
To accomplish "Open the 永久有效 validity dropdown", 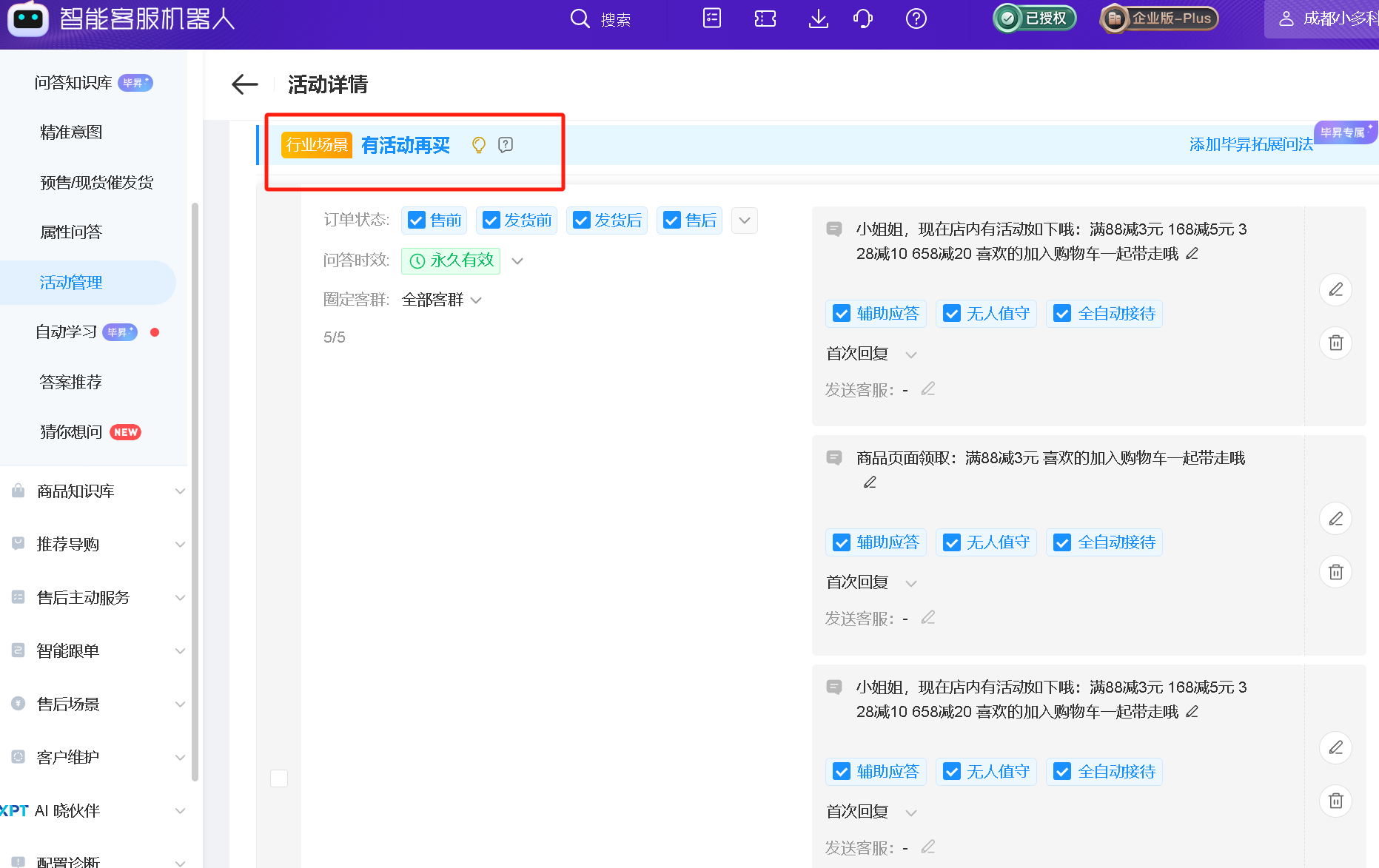I will [x=517, y=260].
